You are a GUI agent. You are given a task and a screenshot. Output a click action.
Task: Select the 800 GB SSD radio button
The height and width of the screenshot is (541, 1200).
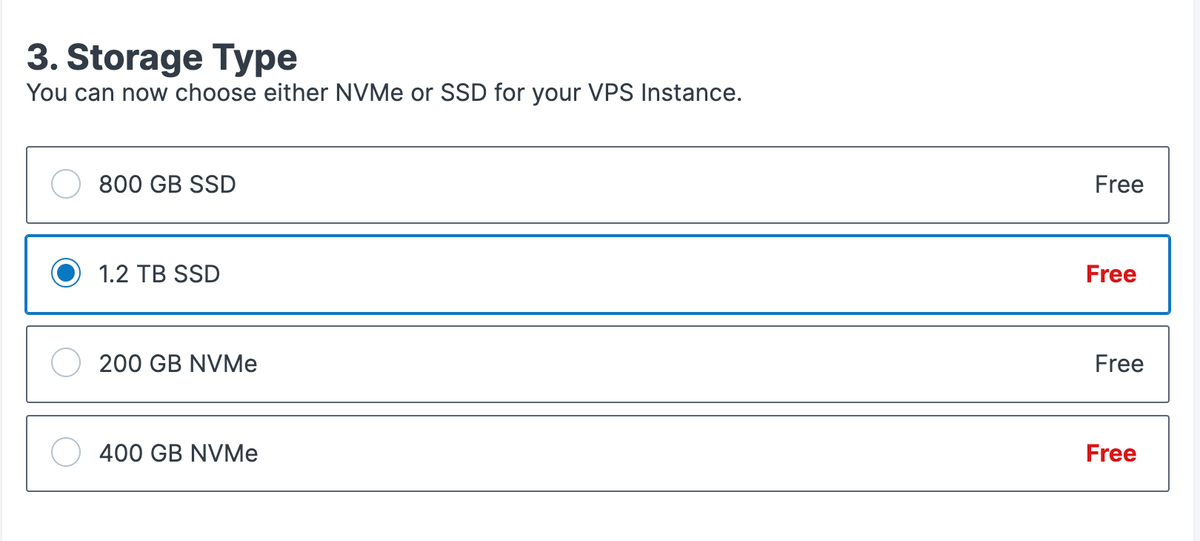(x=66, y=184)
